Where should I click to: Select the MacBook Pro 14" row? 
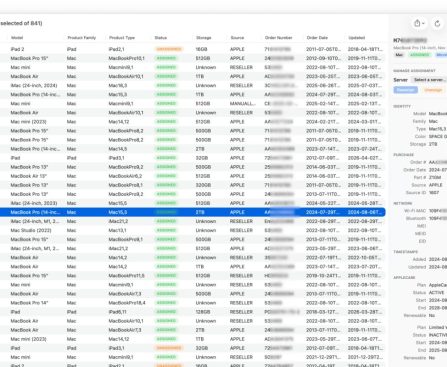click(x=192, y=303)
